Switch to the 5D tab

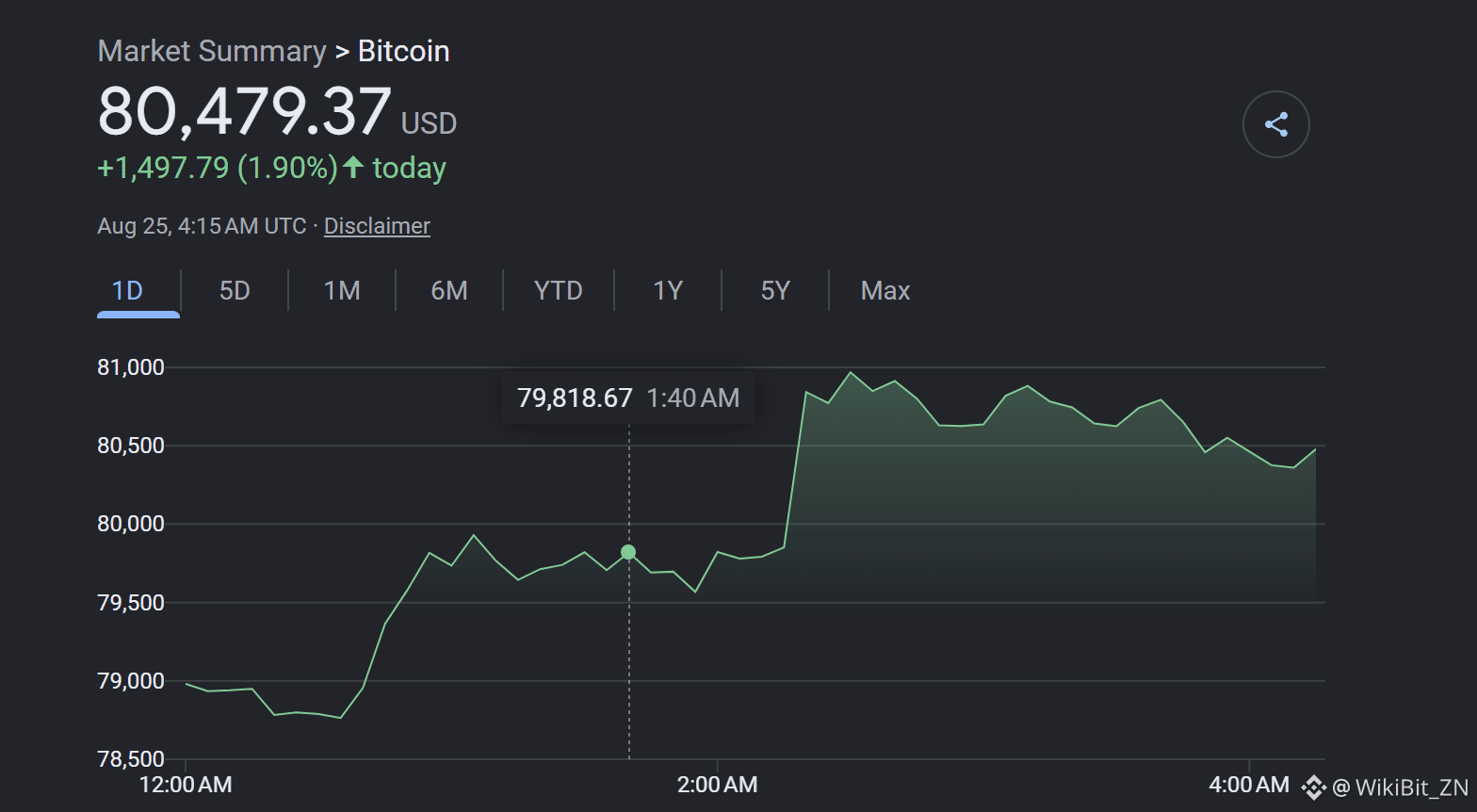point(235,291)
